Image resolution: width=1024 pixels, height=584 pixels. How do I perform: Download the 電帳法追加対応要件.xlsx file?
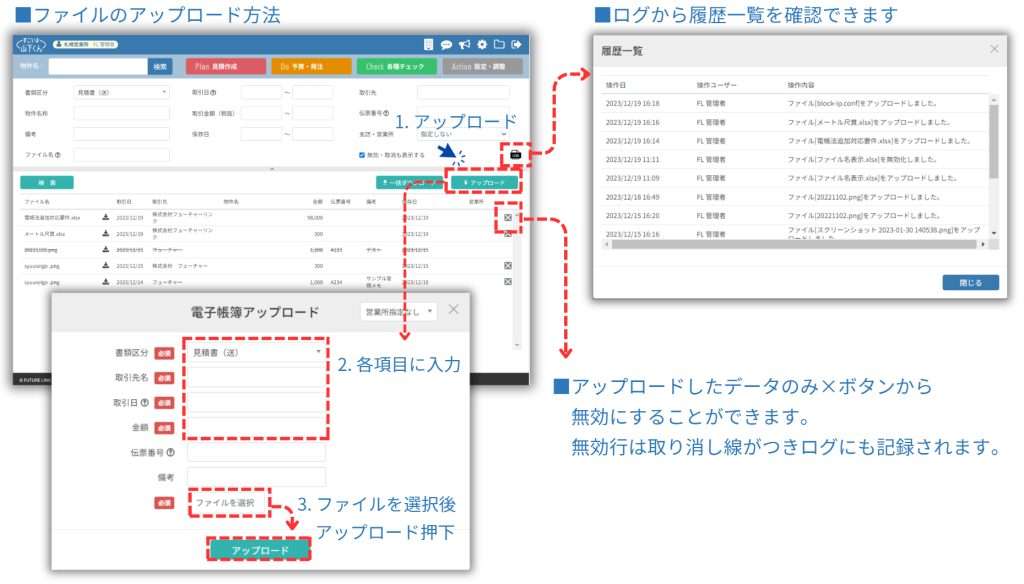click(x=105, y=218)
